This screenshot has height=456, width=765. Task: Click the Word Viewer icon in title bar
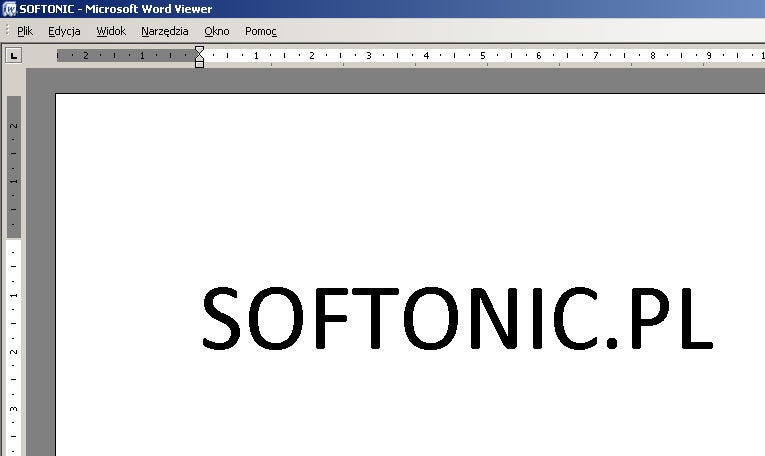click(9, 9)
